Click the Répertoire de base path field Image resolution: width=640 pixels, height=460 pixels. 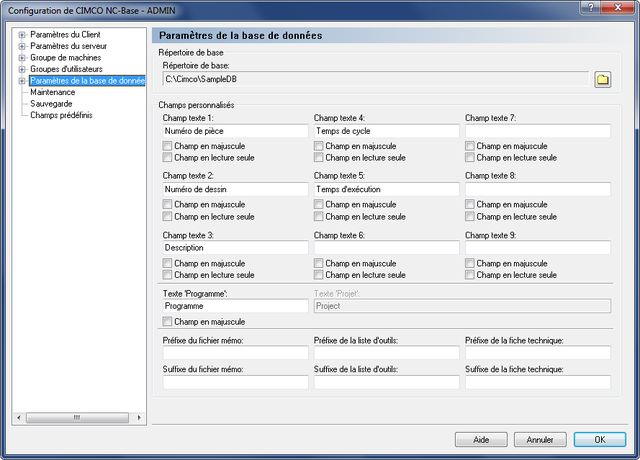point(376,79)
